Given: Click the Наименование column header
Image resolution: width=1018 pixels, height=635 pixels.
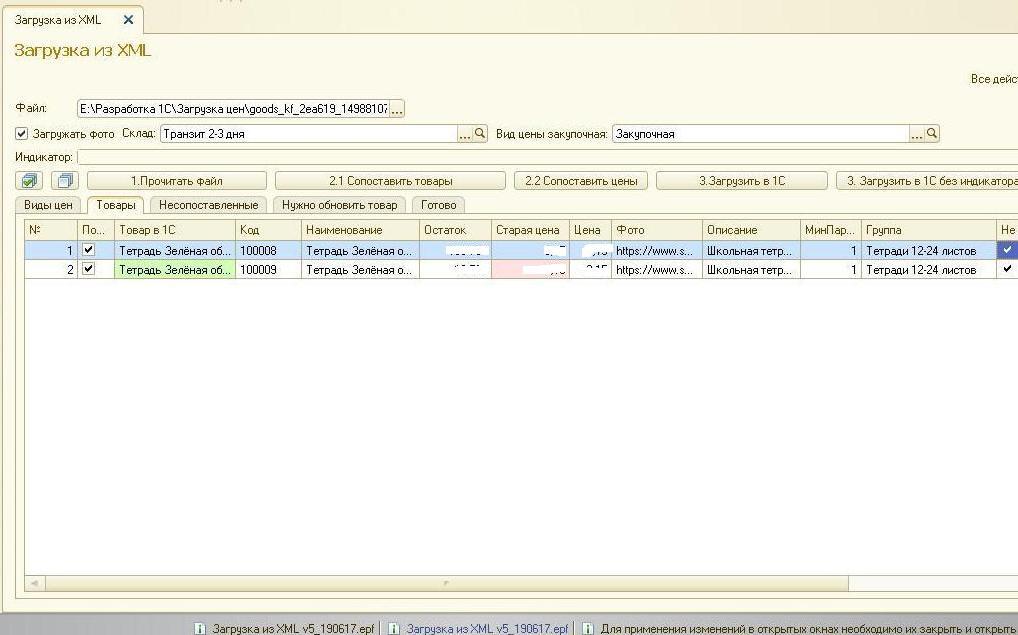Looking at the screenshot, I should pos(360,230).
